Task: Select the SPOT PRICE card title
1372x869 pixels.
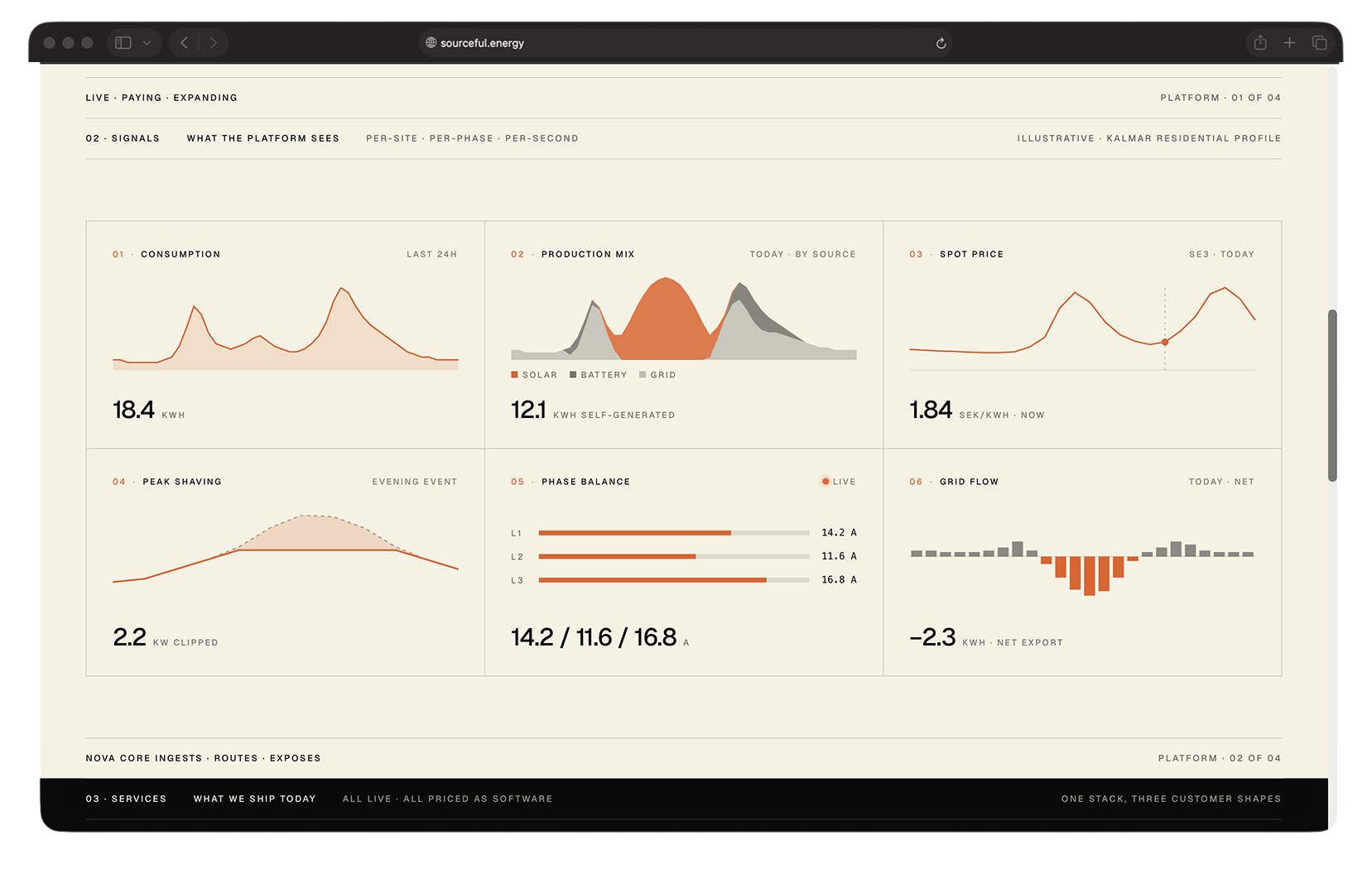Action: click(972, 254)
